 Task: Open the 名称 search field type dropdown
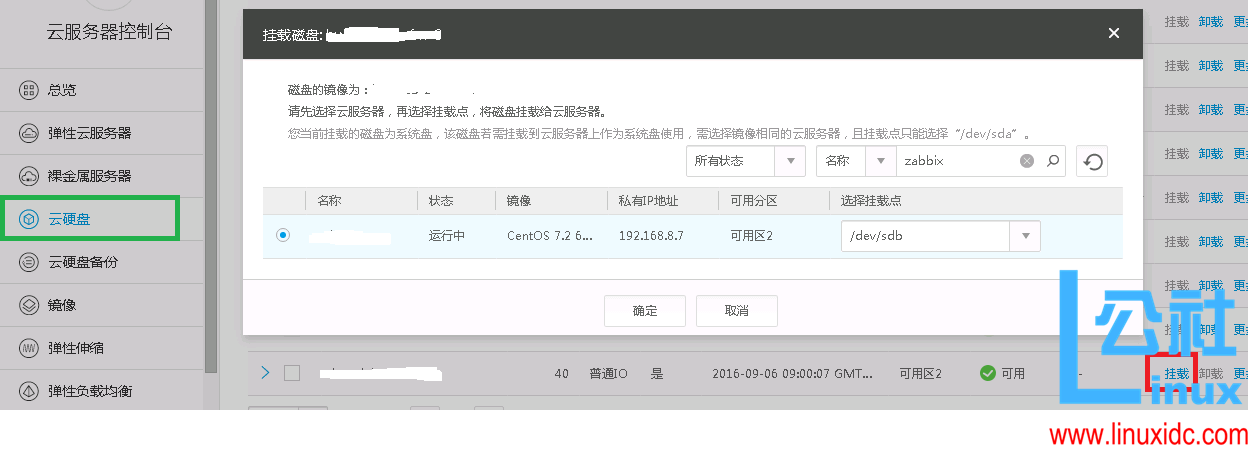pos(856,161)
